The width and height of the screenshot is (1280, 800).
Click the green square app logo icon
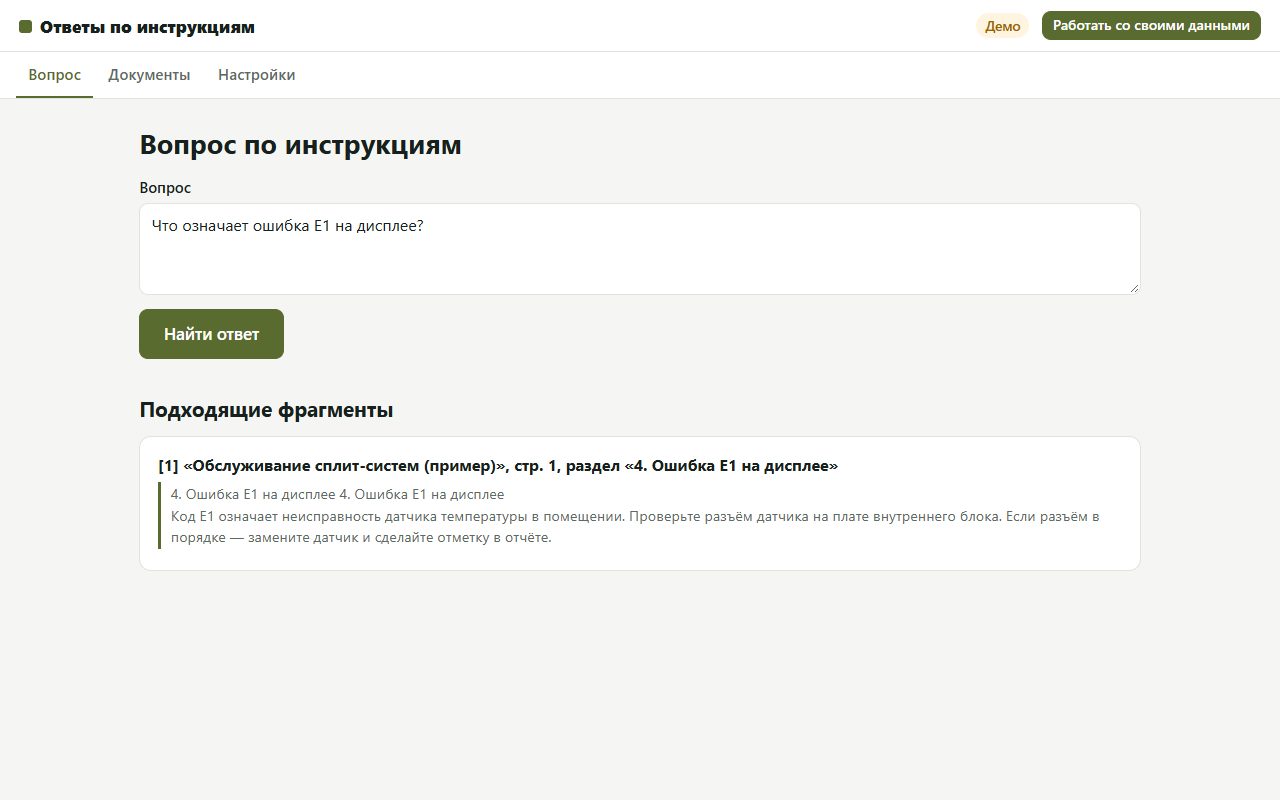coord(26,27)
